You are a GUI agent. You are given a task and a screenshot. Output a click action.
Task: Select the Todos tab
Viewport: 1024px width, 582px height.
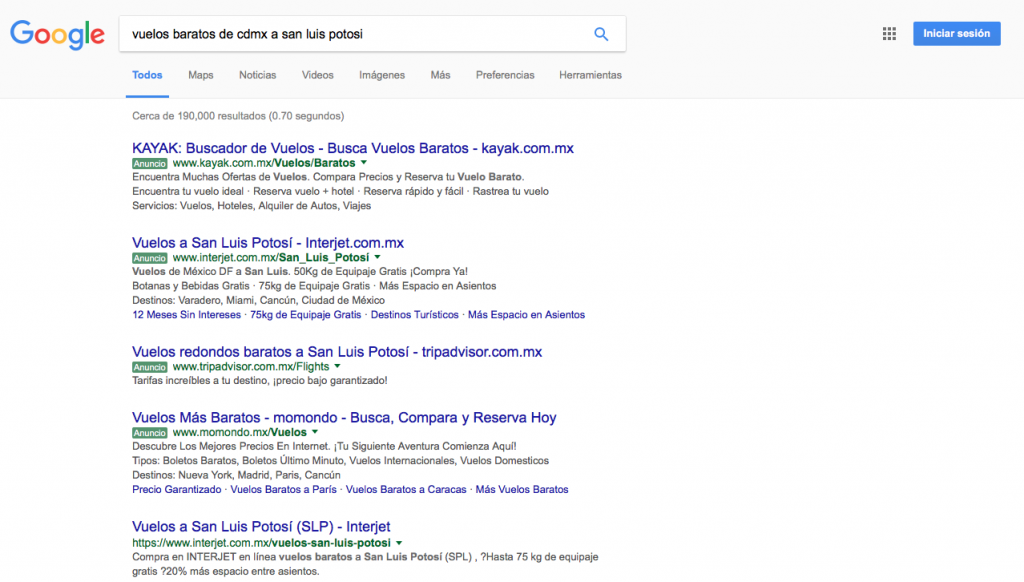point(147,75)
